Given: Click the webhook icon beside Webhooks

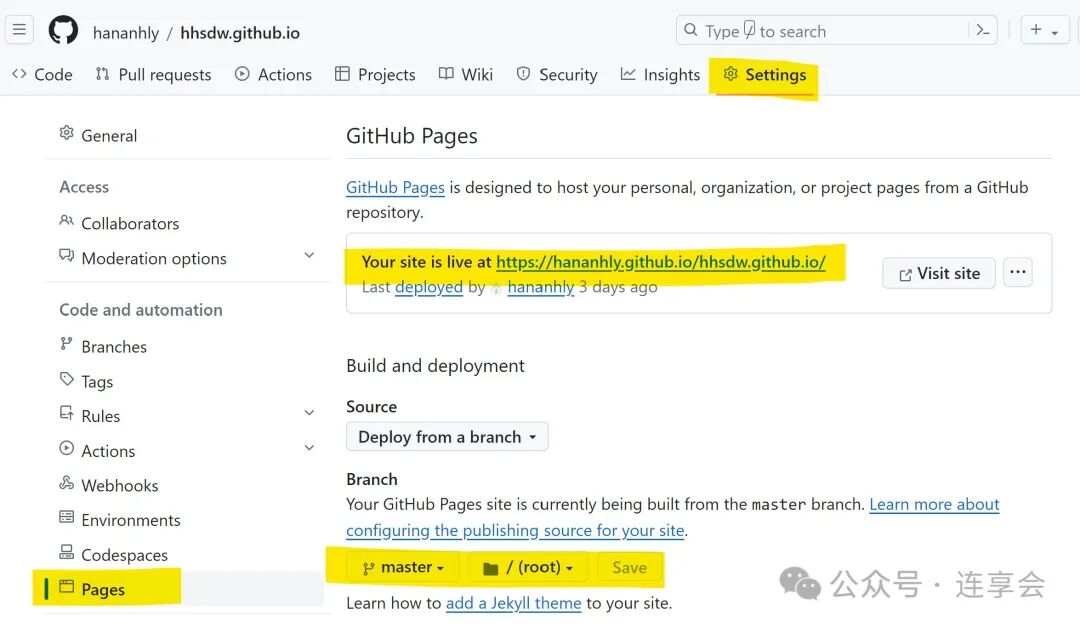Looking at the screenshot, I should [66, 483].
